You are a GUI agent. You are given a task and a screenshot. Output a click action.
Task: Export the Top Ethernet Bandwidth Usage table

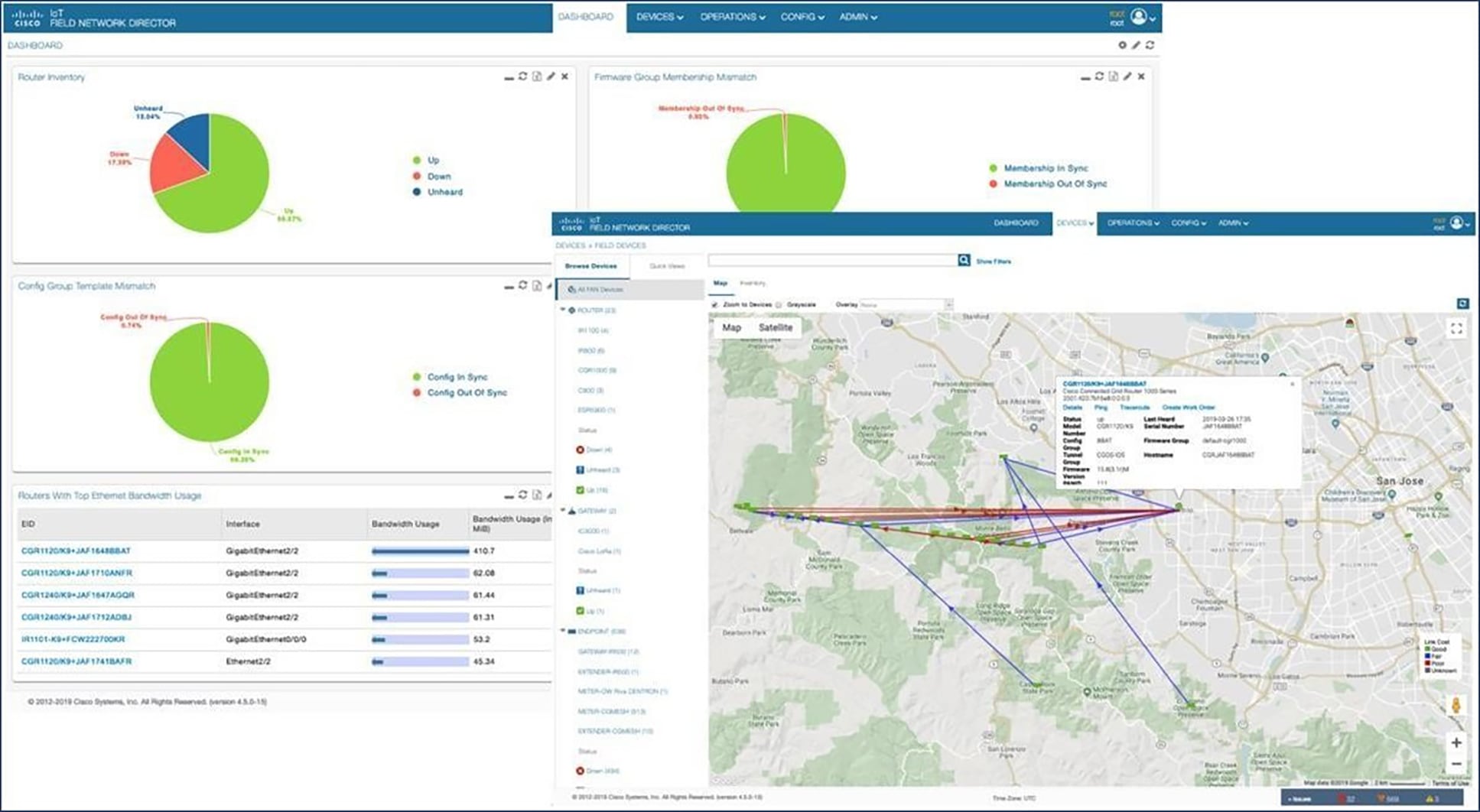[x=537, y=495]
